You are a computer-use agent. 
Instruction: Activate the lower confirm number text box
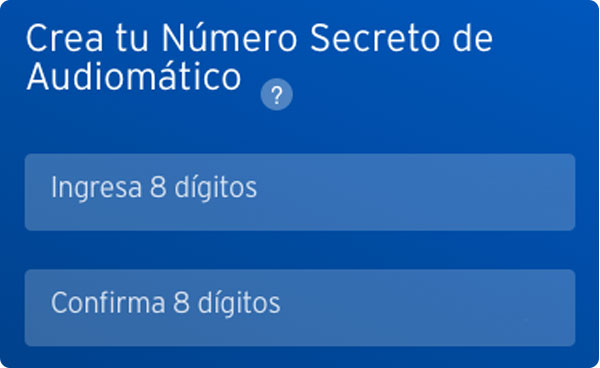(x=300, y=308)
